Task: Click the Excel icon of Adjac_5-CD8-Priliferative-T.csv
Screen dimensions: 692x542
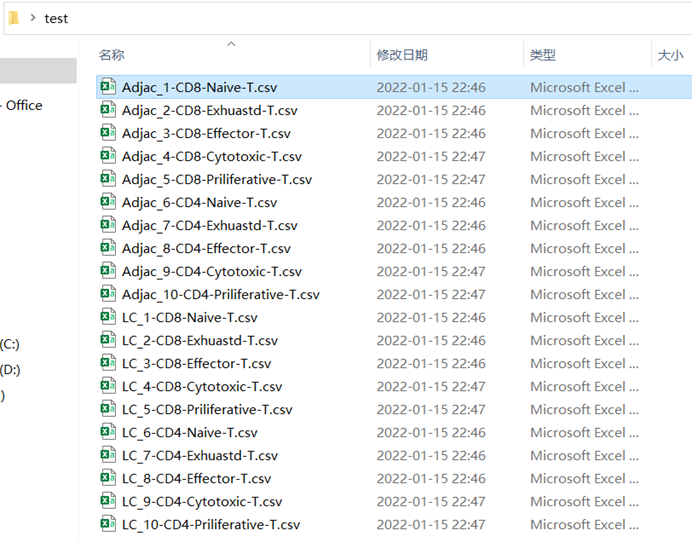Action: coord(108,178)
